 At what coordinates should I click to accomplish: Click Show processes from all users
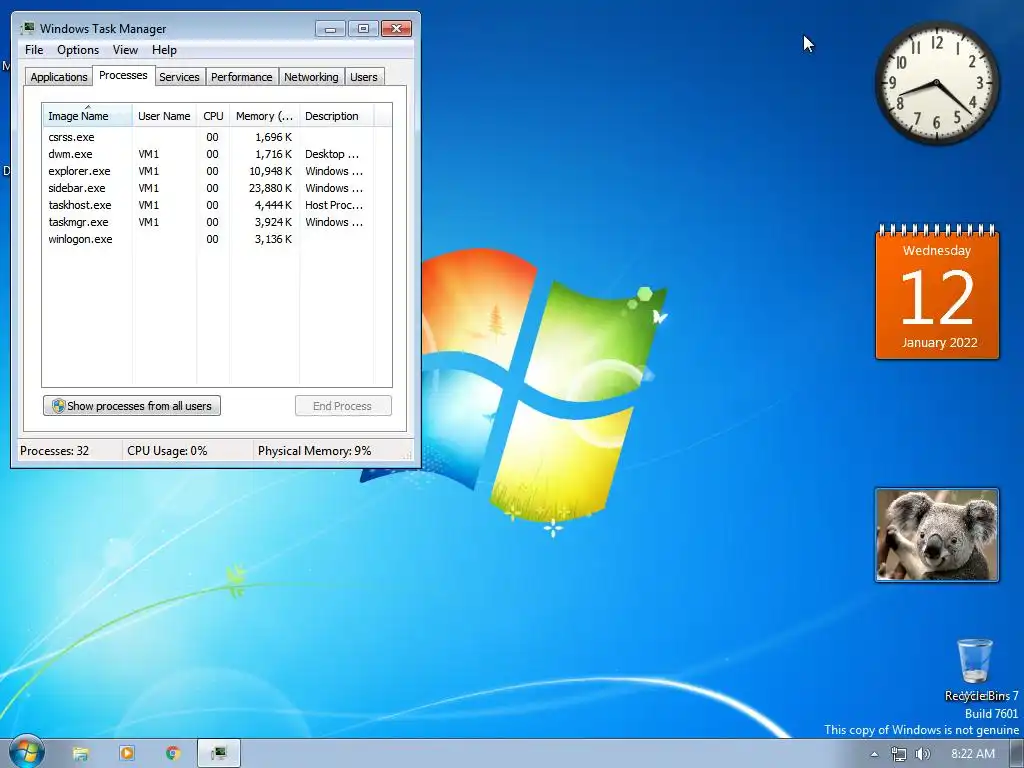[132, 406]
